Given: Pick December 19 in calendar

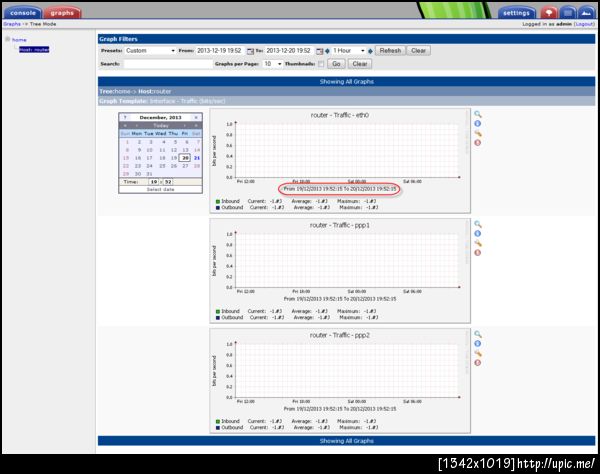Looking at the screenshot, I should click(174, 158).
